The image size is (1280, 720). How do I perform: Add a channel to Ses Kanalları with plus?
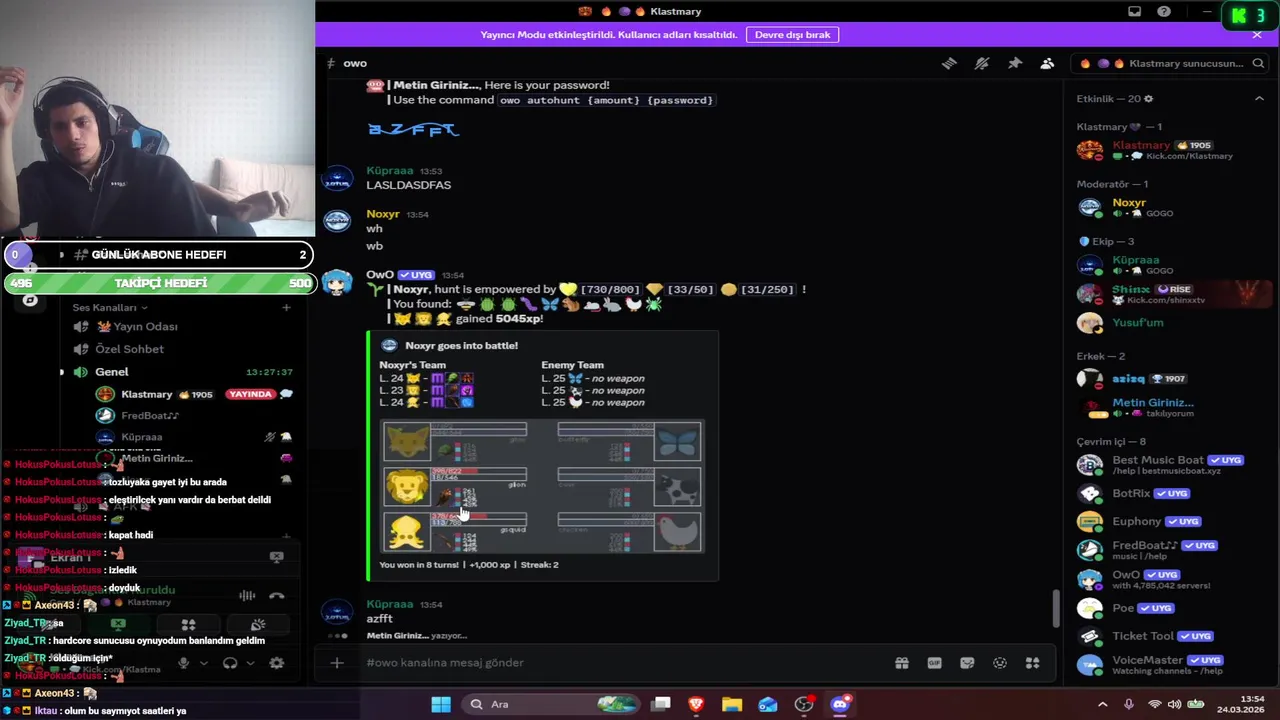286,307
